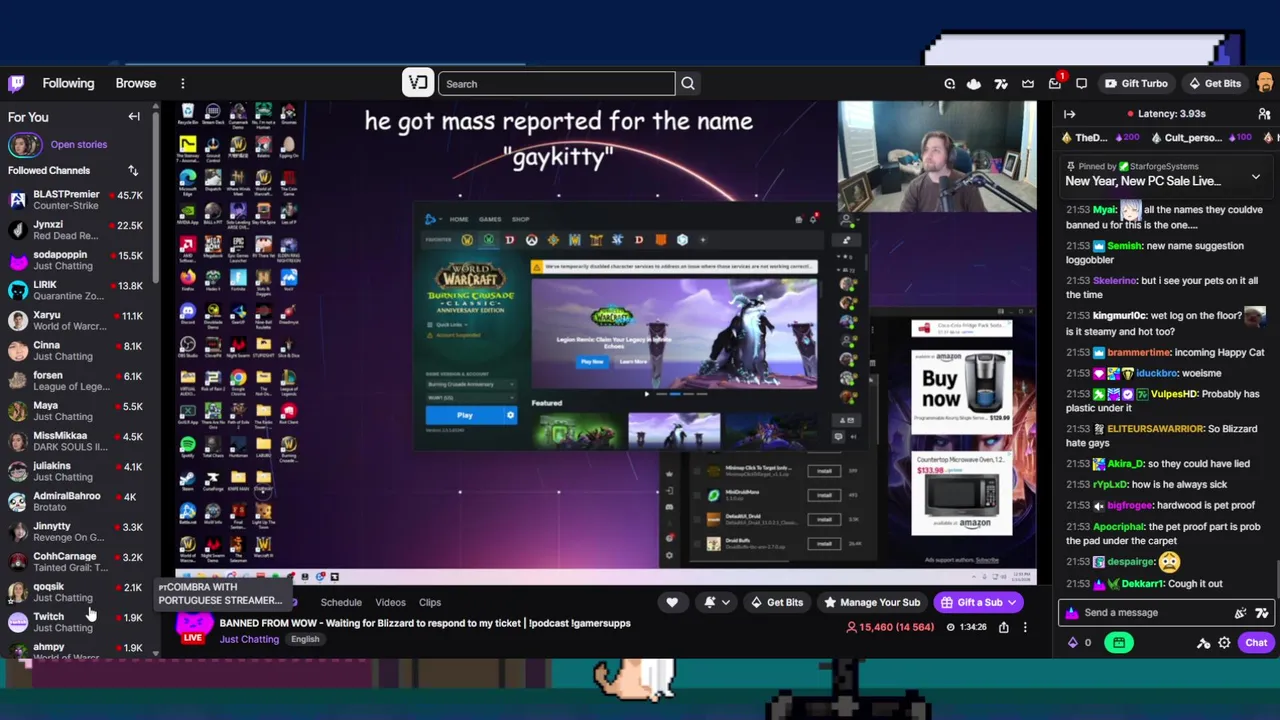Go to the Browse tab
The height and width of the screenshot is (720, 1280).
point(136,84)
